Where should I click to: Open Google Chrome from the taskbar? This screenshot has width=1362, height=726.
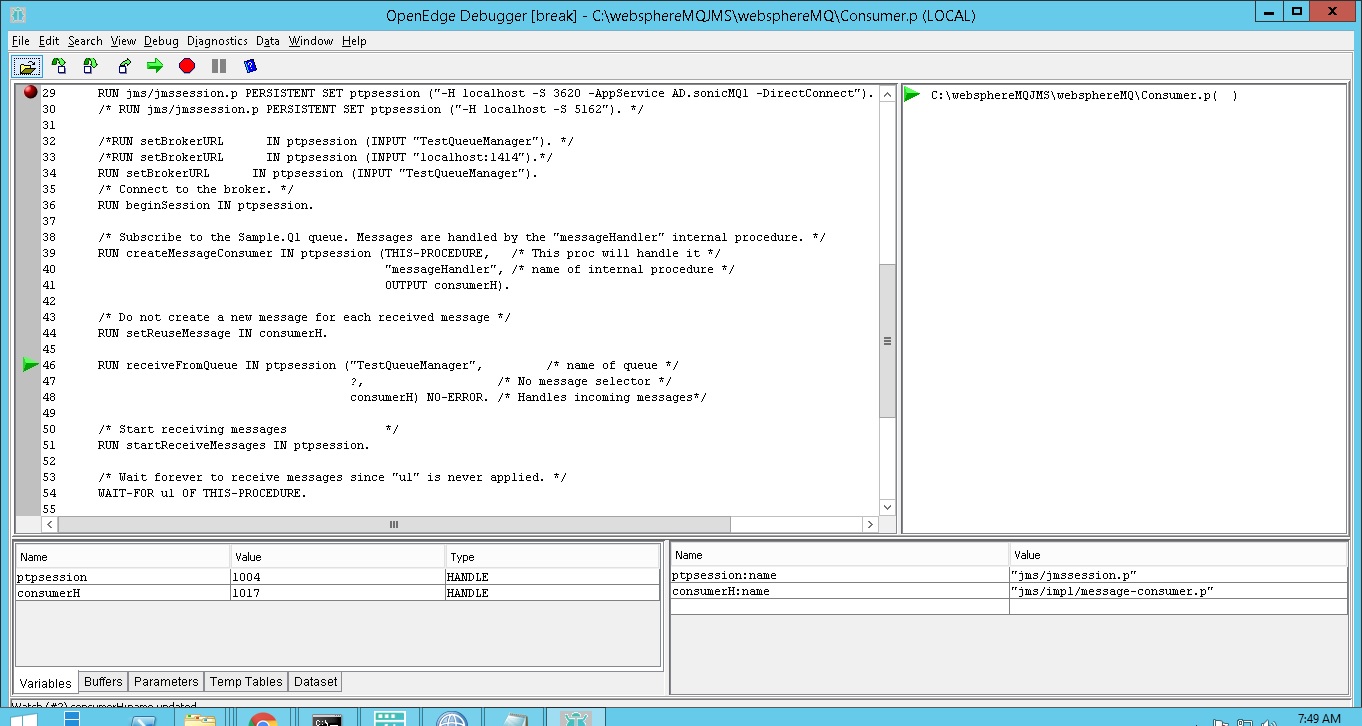point(263,718)
